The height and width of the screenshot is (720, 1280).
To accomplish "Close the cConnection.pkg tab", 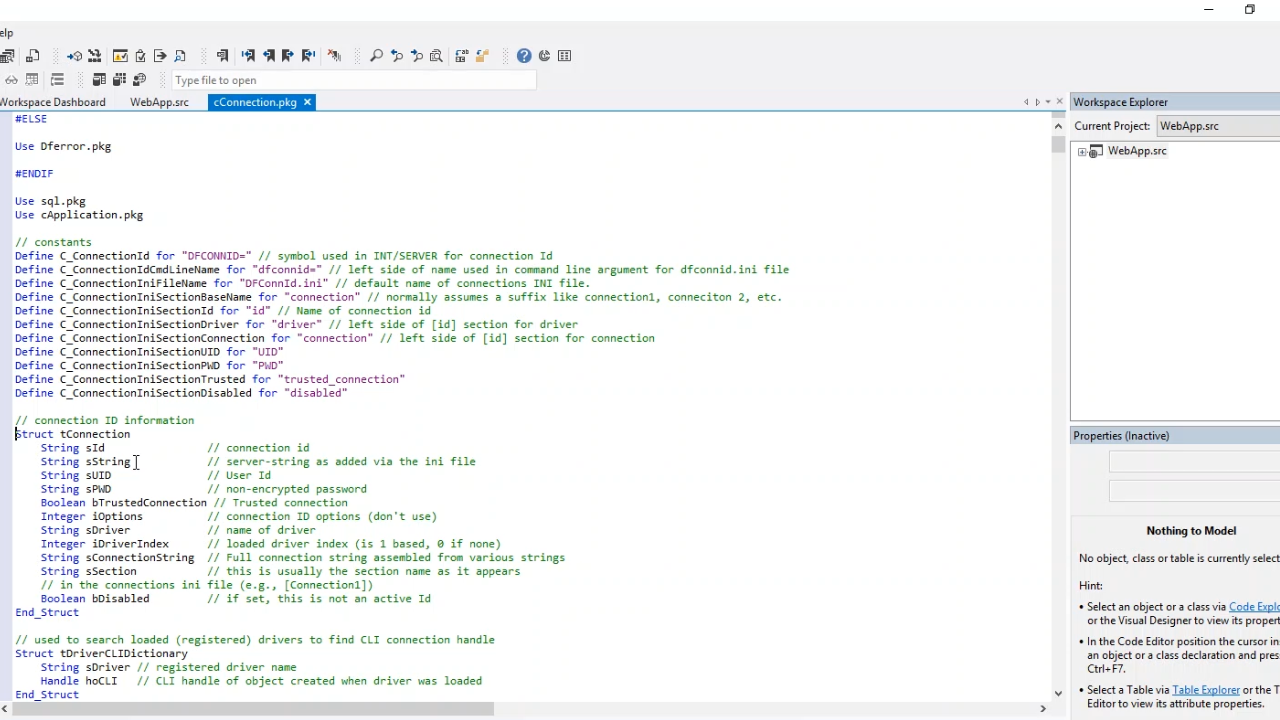I will (x=308, y=102).
